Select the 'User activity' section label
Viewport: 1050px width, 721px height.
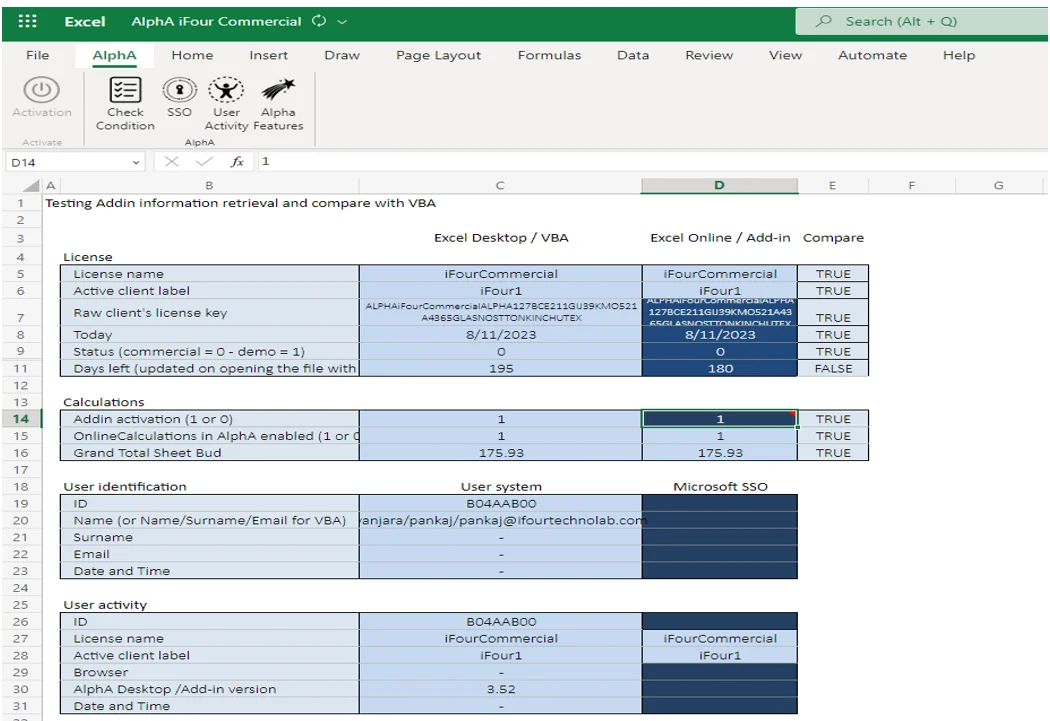coord(105,605)
